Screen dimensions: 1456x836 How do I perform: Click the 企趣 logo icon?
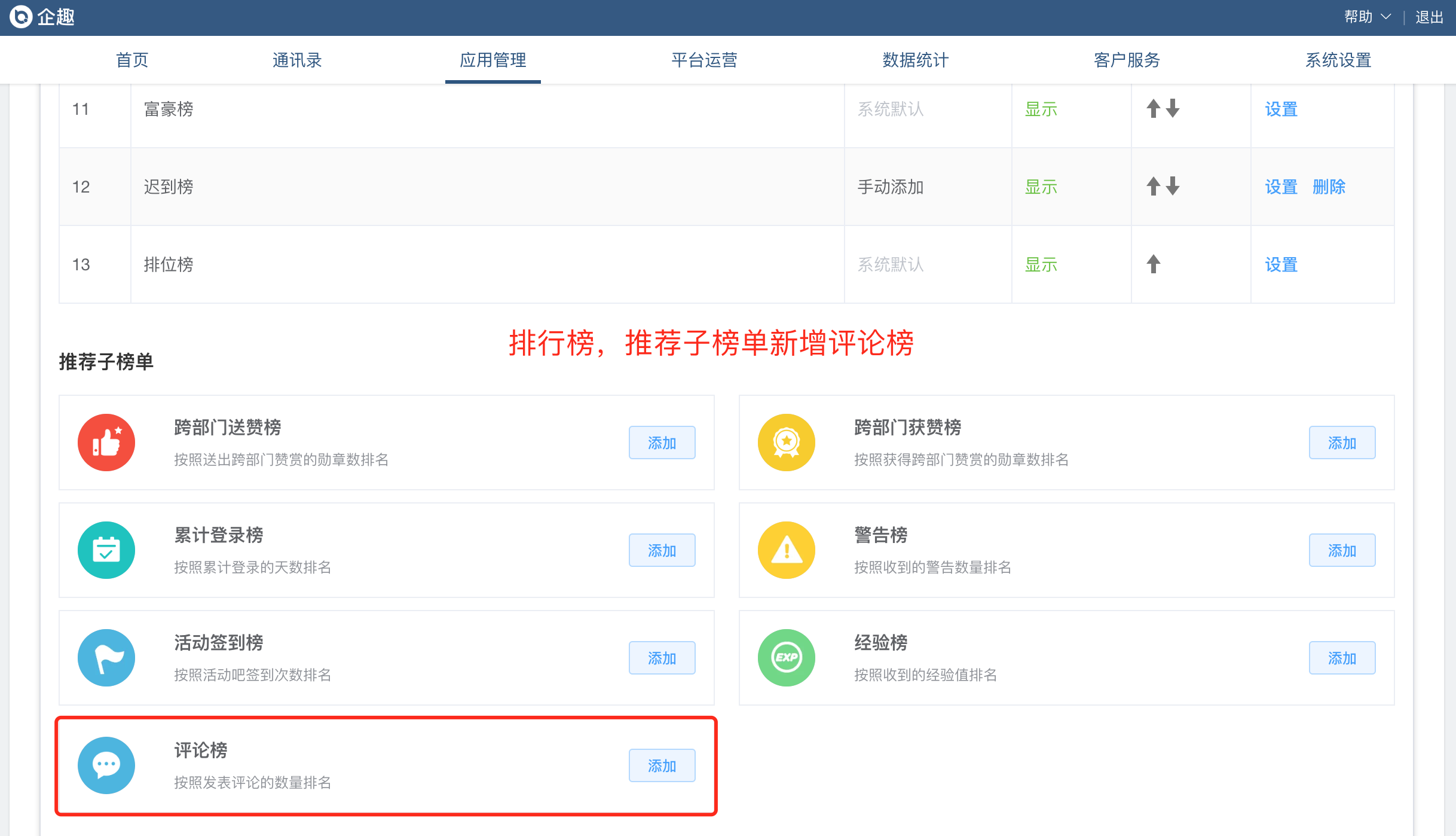(22, 17)
